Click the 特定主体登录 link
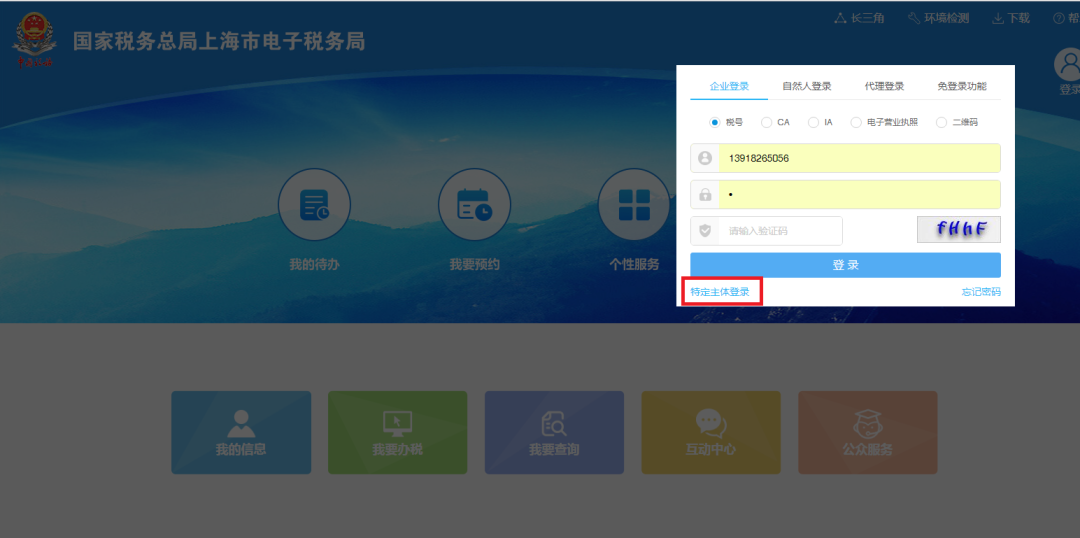 tap(720, 292)
